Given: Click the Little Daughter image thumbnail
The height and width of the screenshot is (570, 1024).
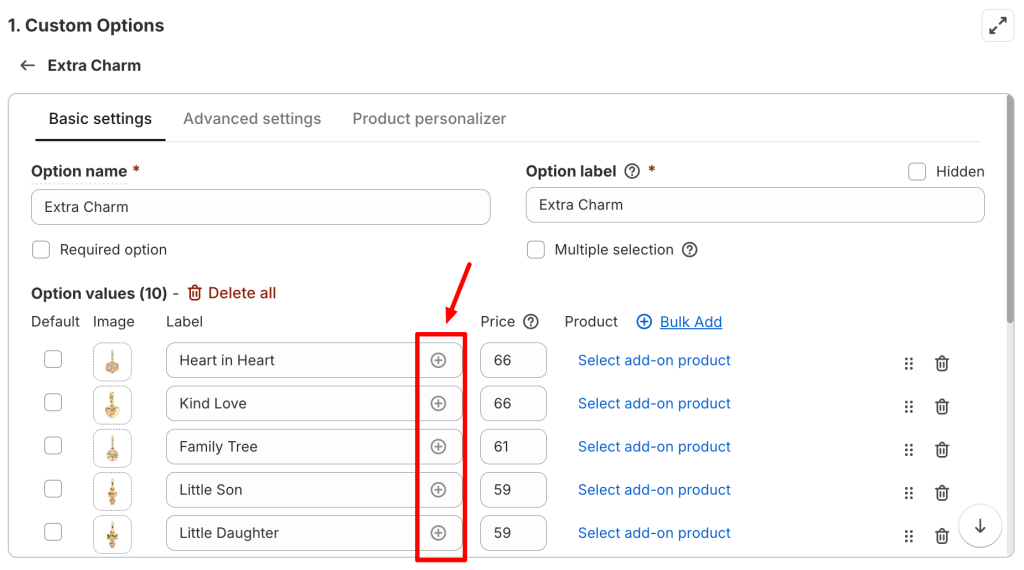Looking at the screenshot, I should [112, 534].
